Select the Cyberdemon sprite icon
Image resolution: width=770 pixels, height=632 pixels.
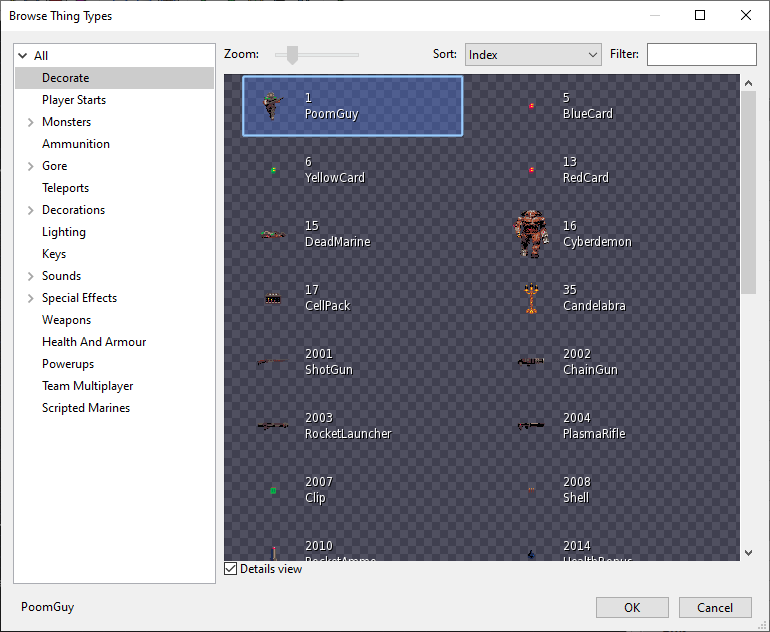click(x=531, y=234)
